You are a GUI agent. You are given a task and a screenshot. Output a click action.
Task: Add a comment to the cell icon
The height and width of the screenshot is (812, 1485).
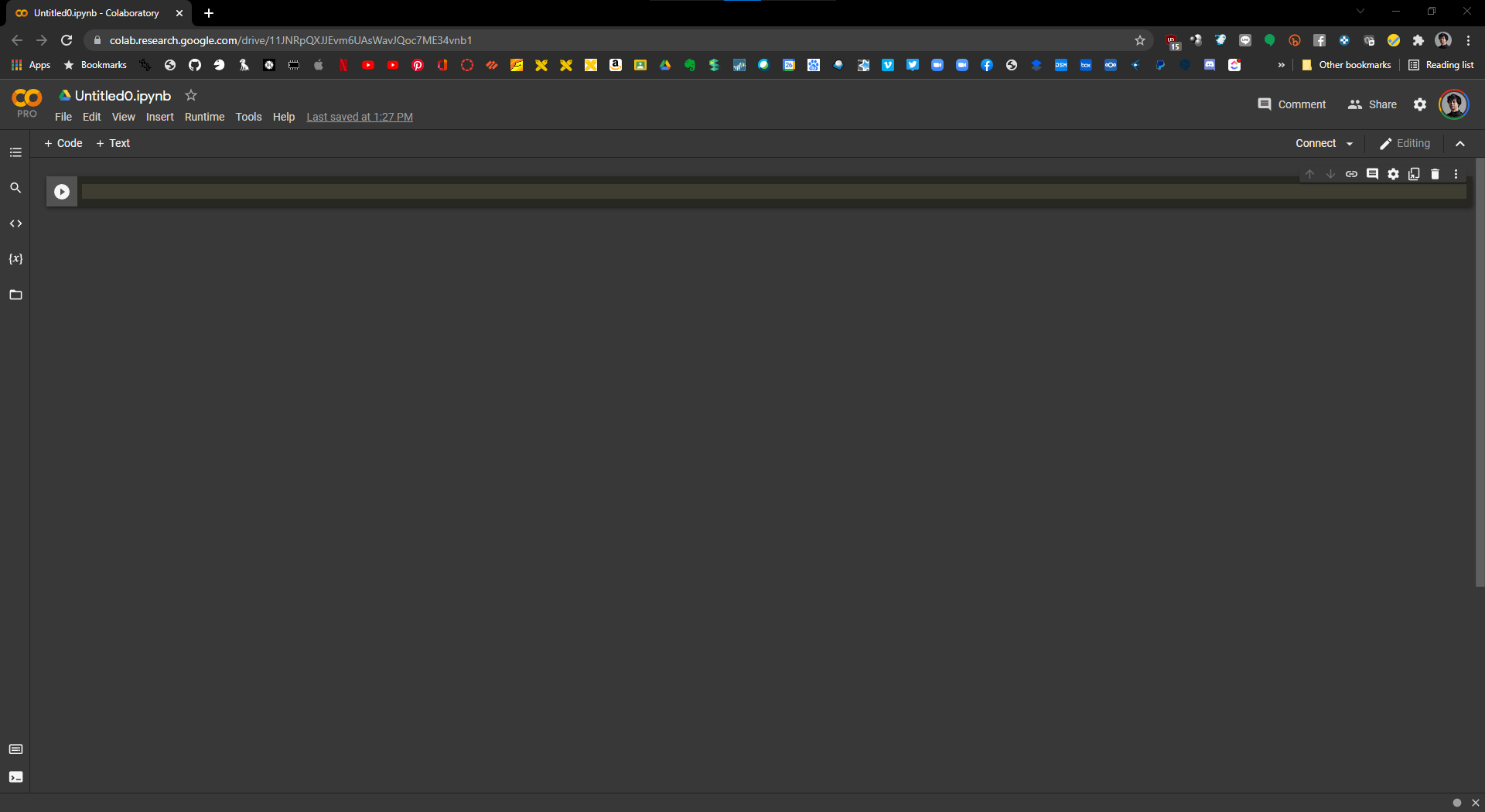coord(1372,174)
